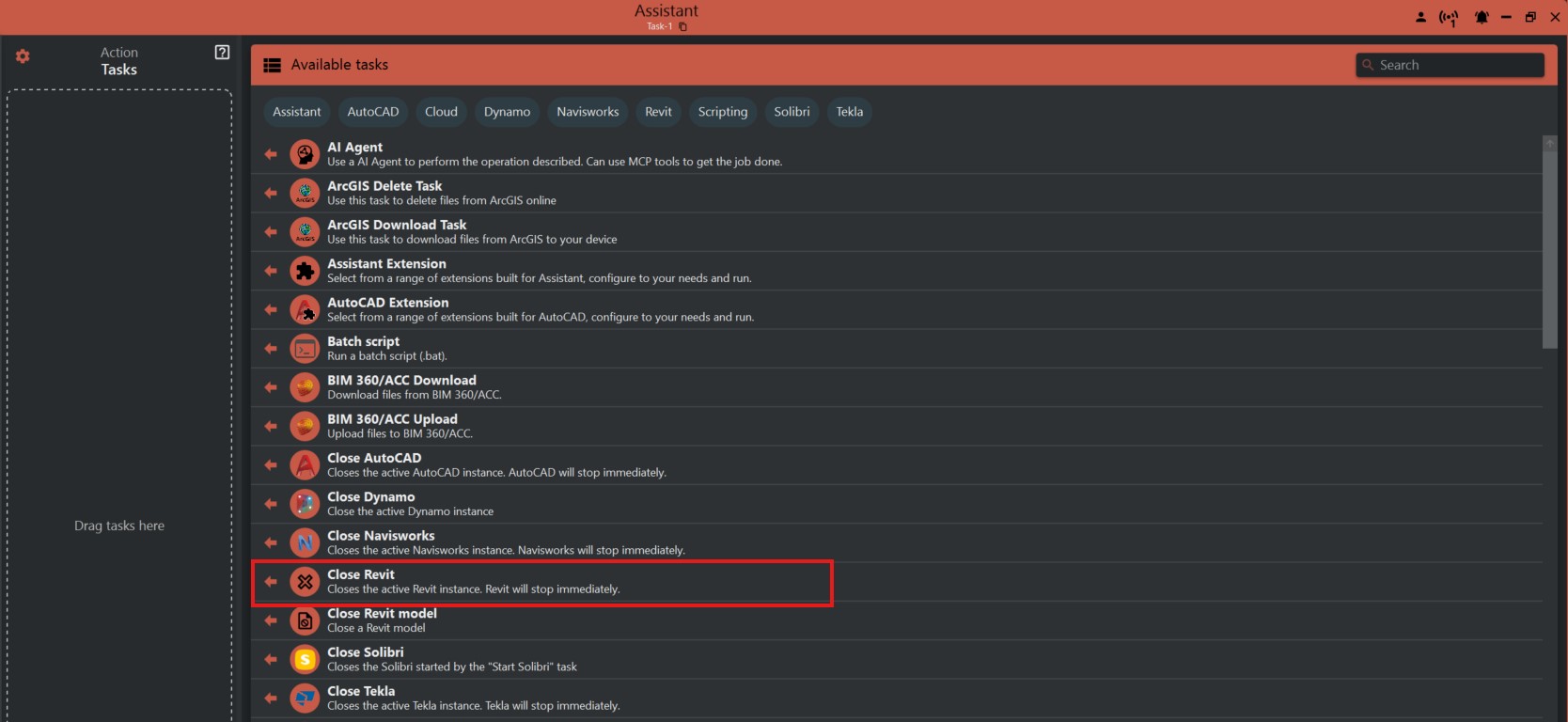
Task: Filter tasks by the AutoCAD tag
Action: point(373,112)
